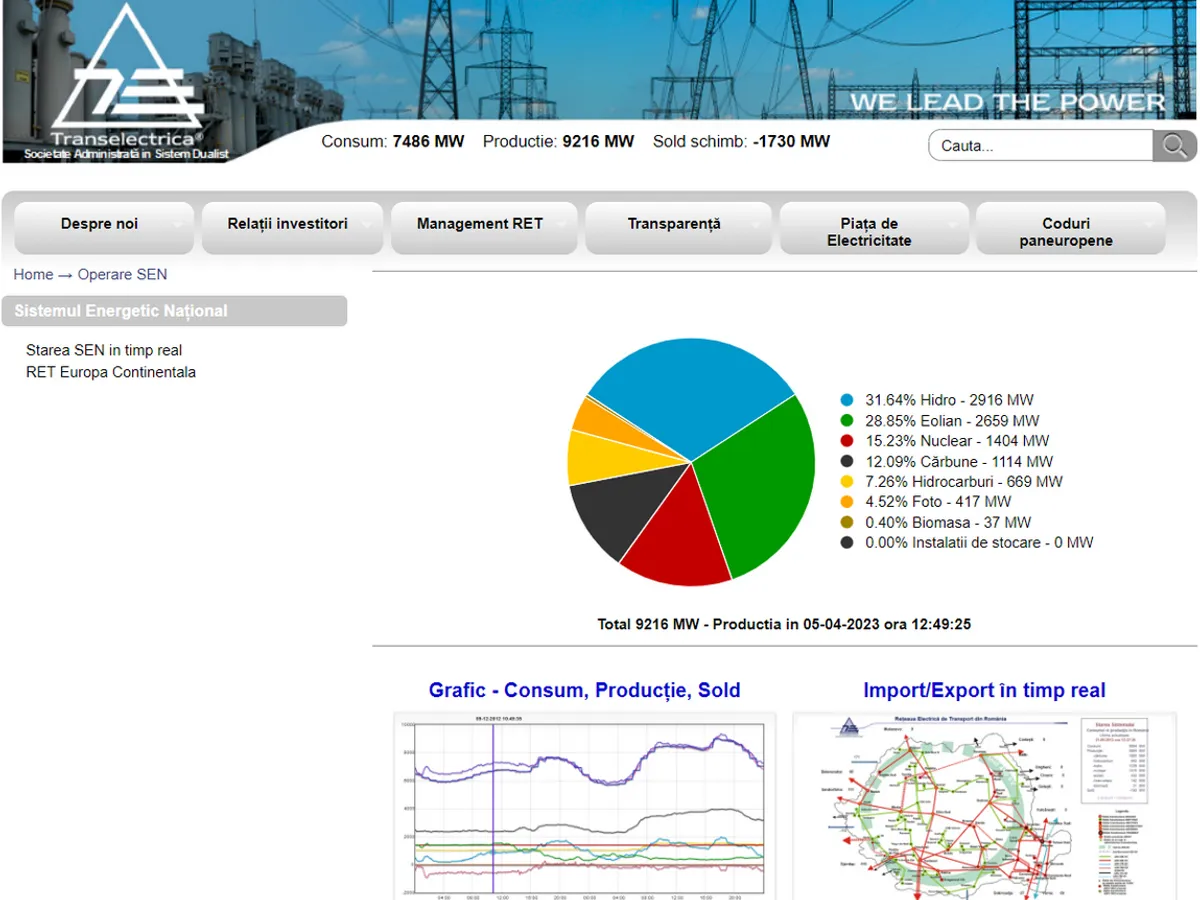
Task: Click the search magnifier icon
Action: click(x=1174, y=146)
